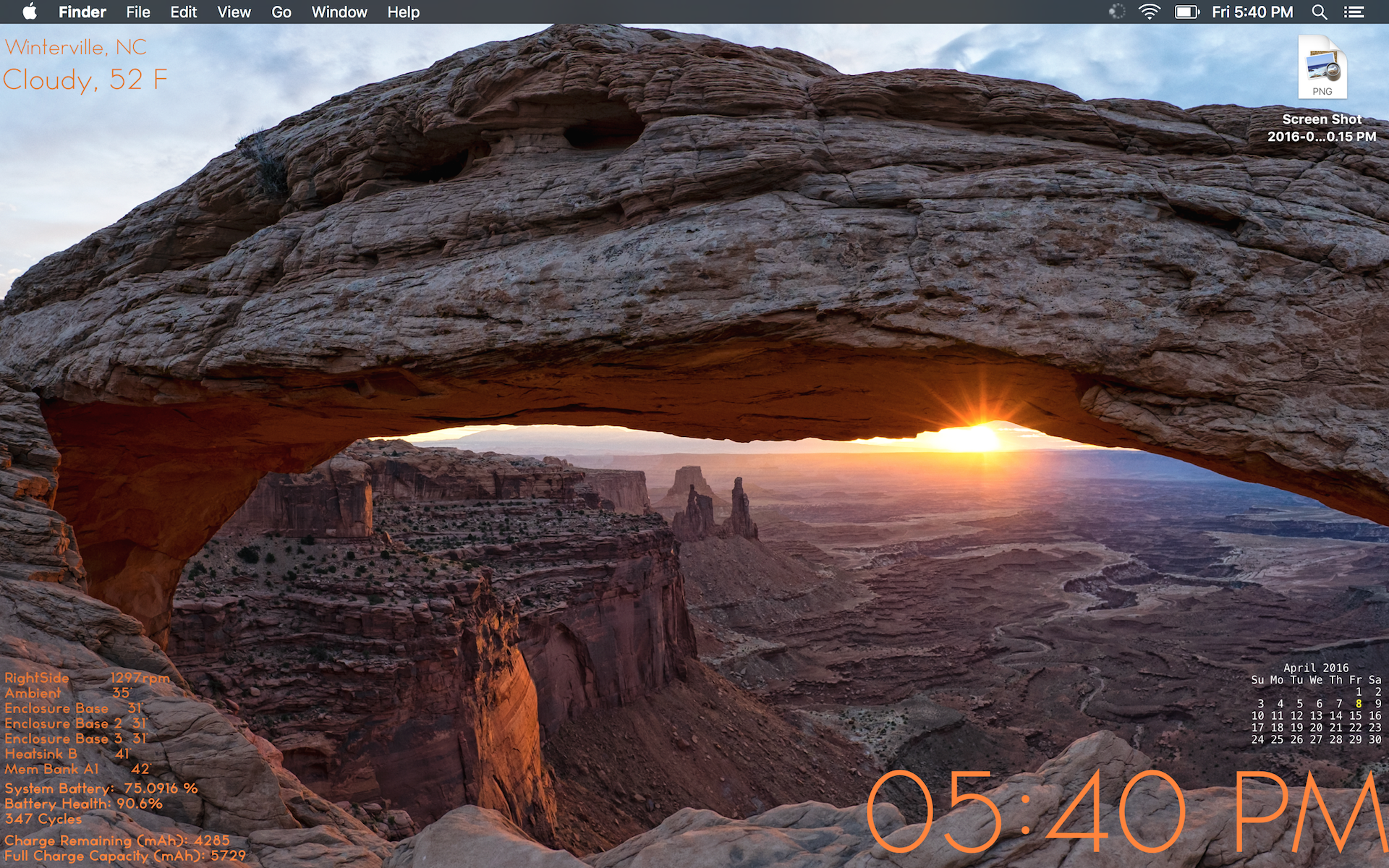Viewport: 1389px width, 868px height.
Task: Click the Fri 5:40 PM menu bar clock
Action: pyautogui.click(x=1252, y=12)
